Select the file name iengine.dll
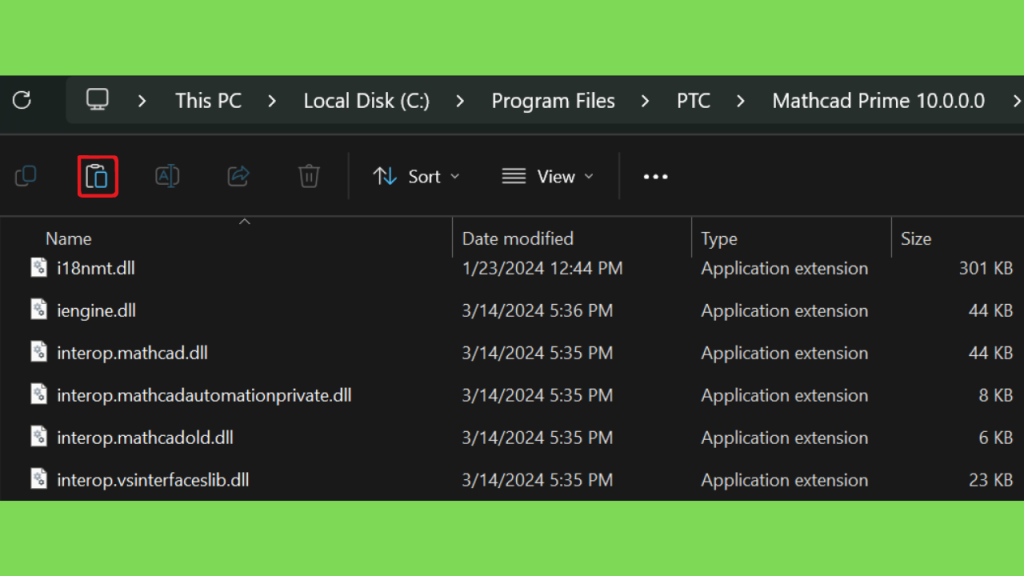The height and width of the screenshot is (576, 1024). [x=97, y=310]
